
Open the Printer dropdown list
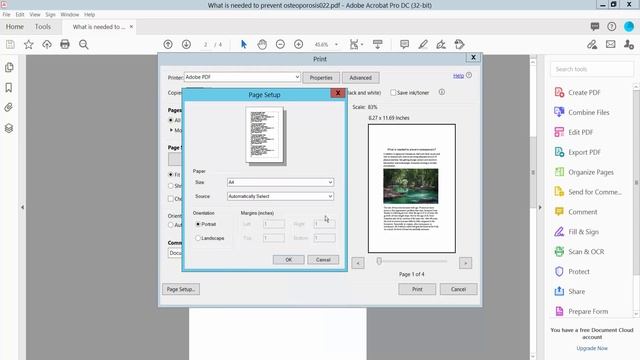[x=242, y=77]
